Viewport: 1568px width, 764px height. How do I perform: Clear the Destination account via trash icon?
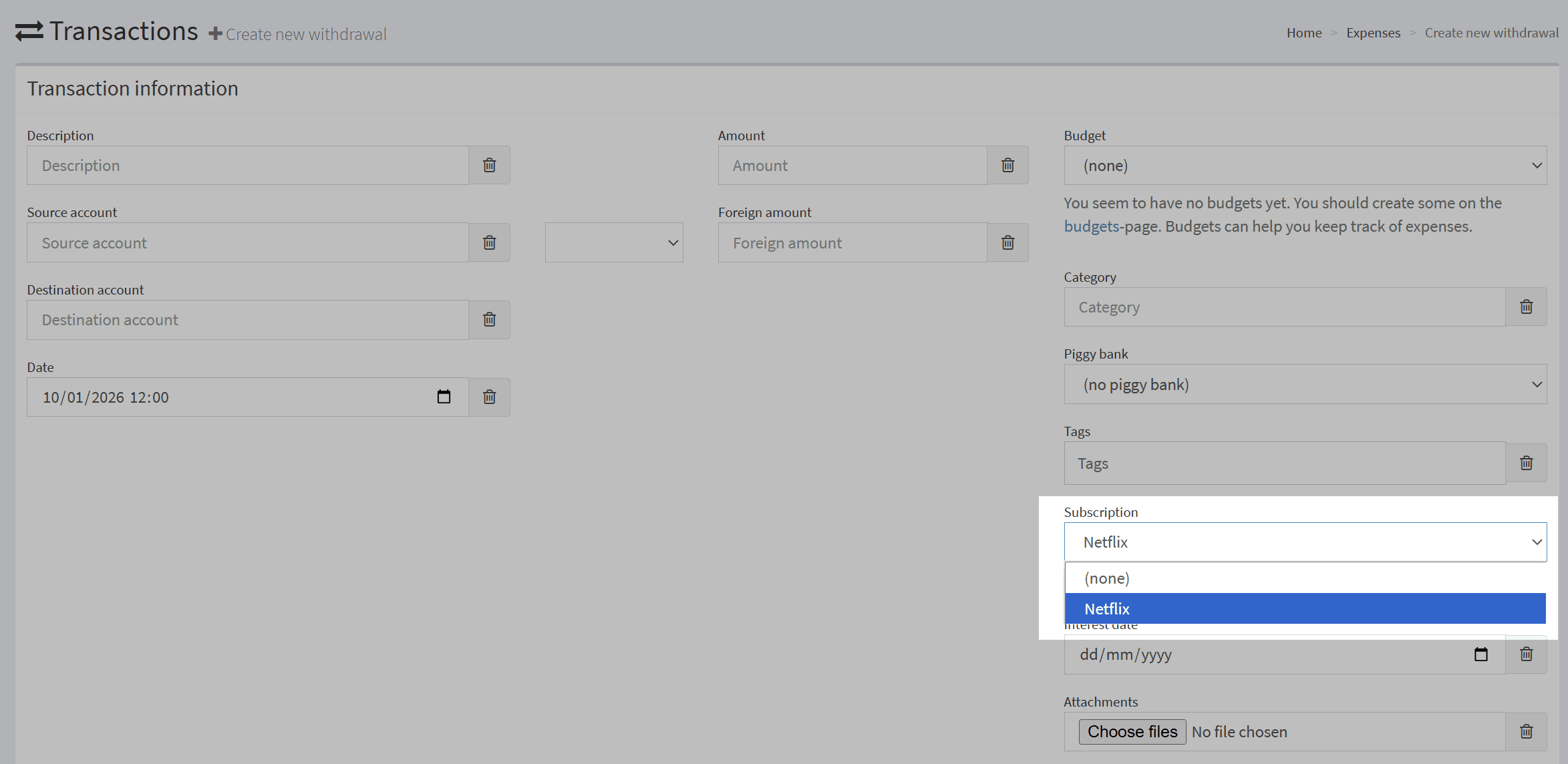(x=489, y=320)
